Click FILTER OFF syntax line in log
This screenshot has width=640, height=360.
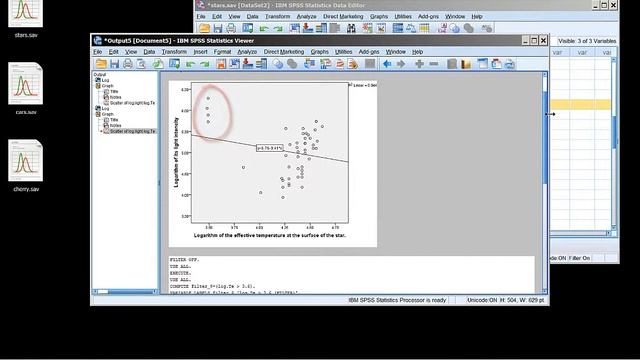click(184, 260)
